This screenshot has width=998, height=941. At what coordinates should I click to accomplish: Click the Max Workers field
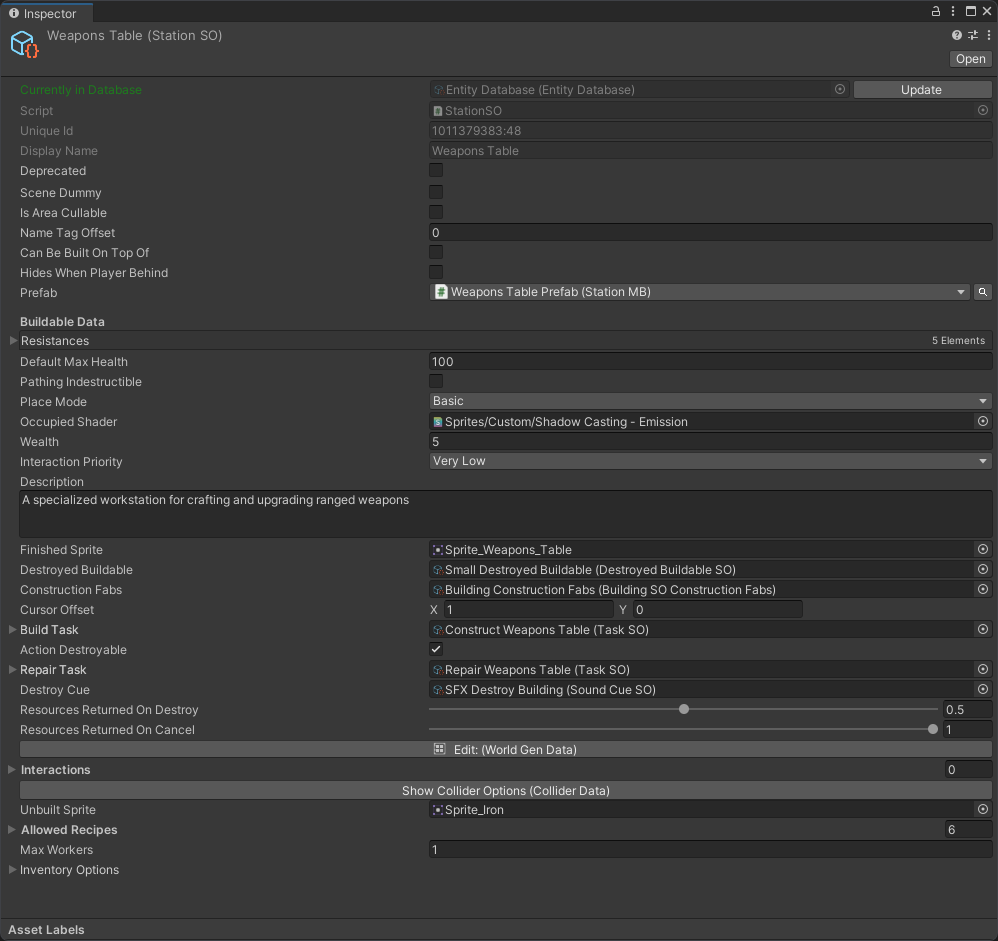(710, 849)
